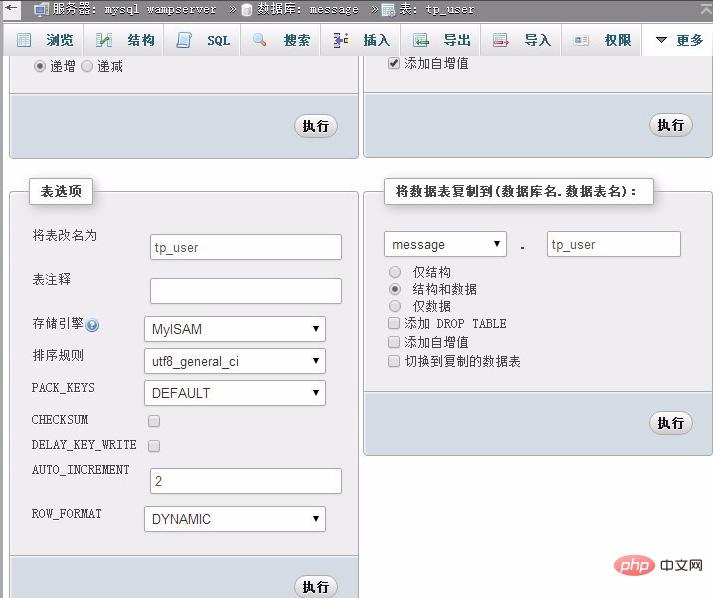Open the 存储引擎 MyISAM dropdown
This screenshot has width=713, height=598.
(x=235, y=329)
